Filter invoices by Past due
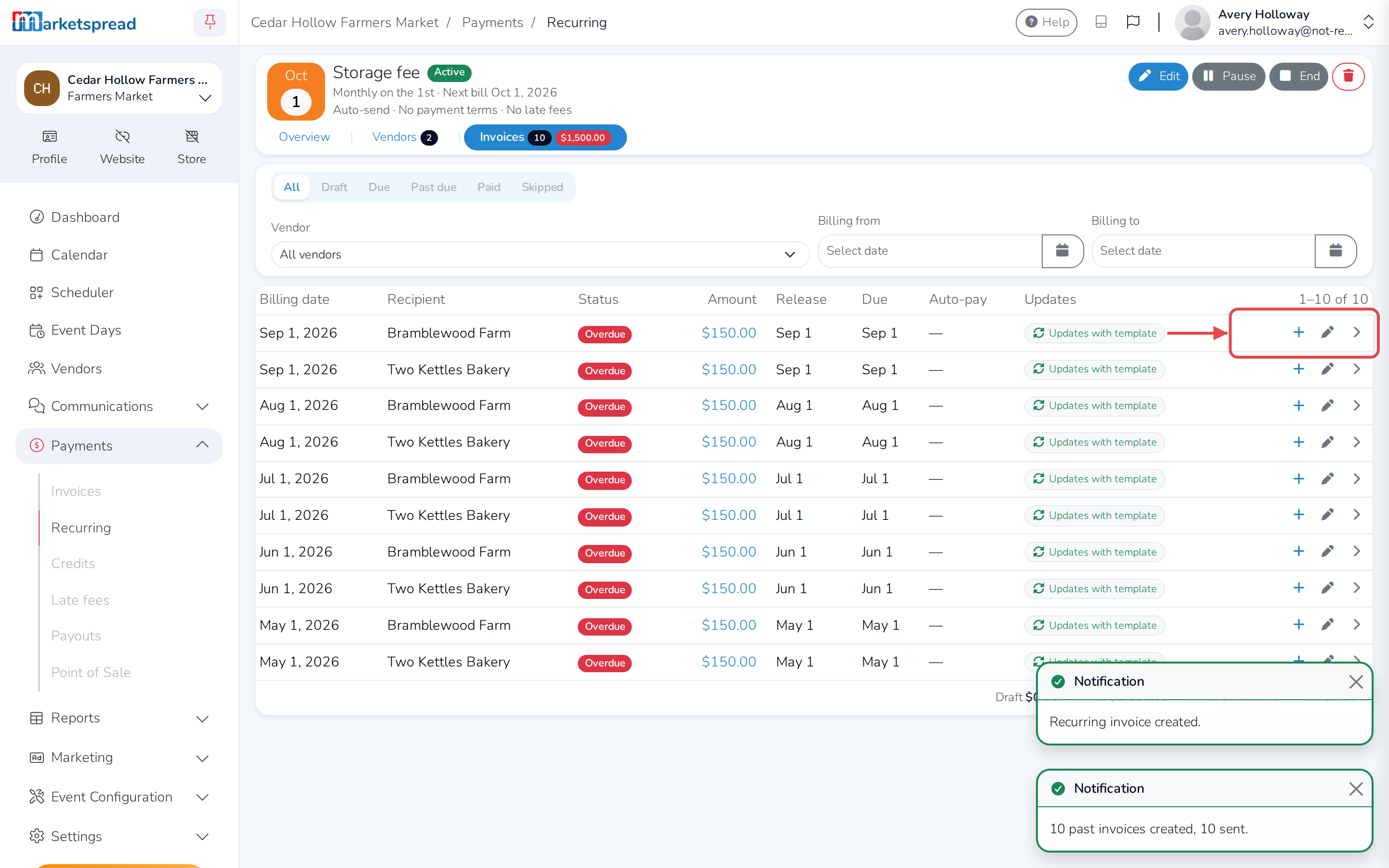Image resolution: width=1389 pixels, height=868 pixels. click(434, 187)
